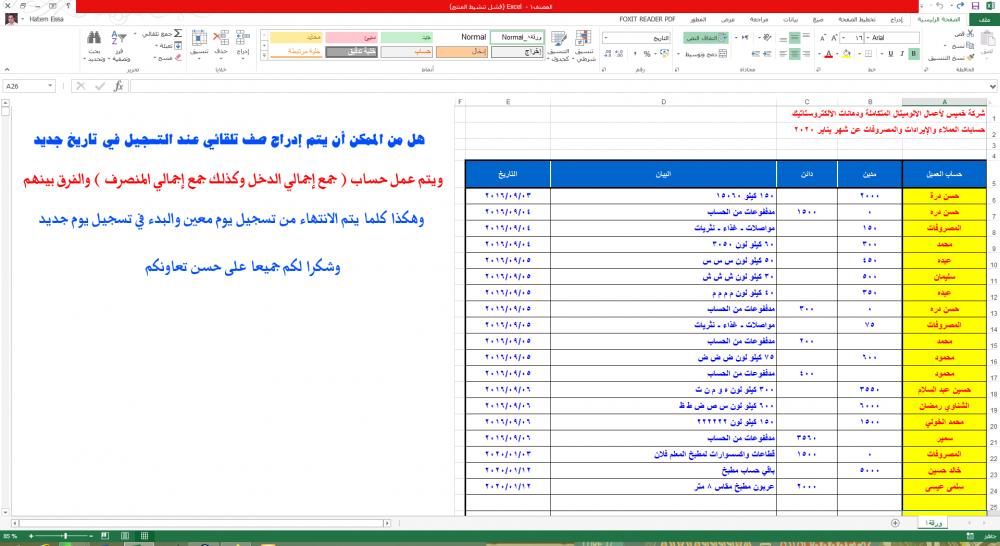1000x546 pixels.
Task: Click the text direction icon
Action: tap(745, 38)
